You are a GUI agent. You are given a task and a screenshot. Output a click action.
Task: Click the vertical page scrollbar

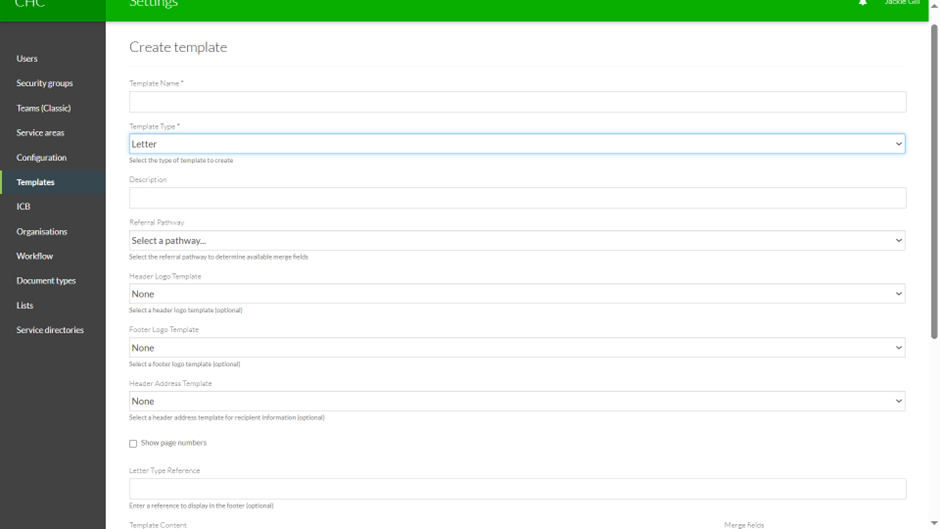(934, 180)
